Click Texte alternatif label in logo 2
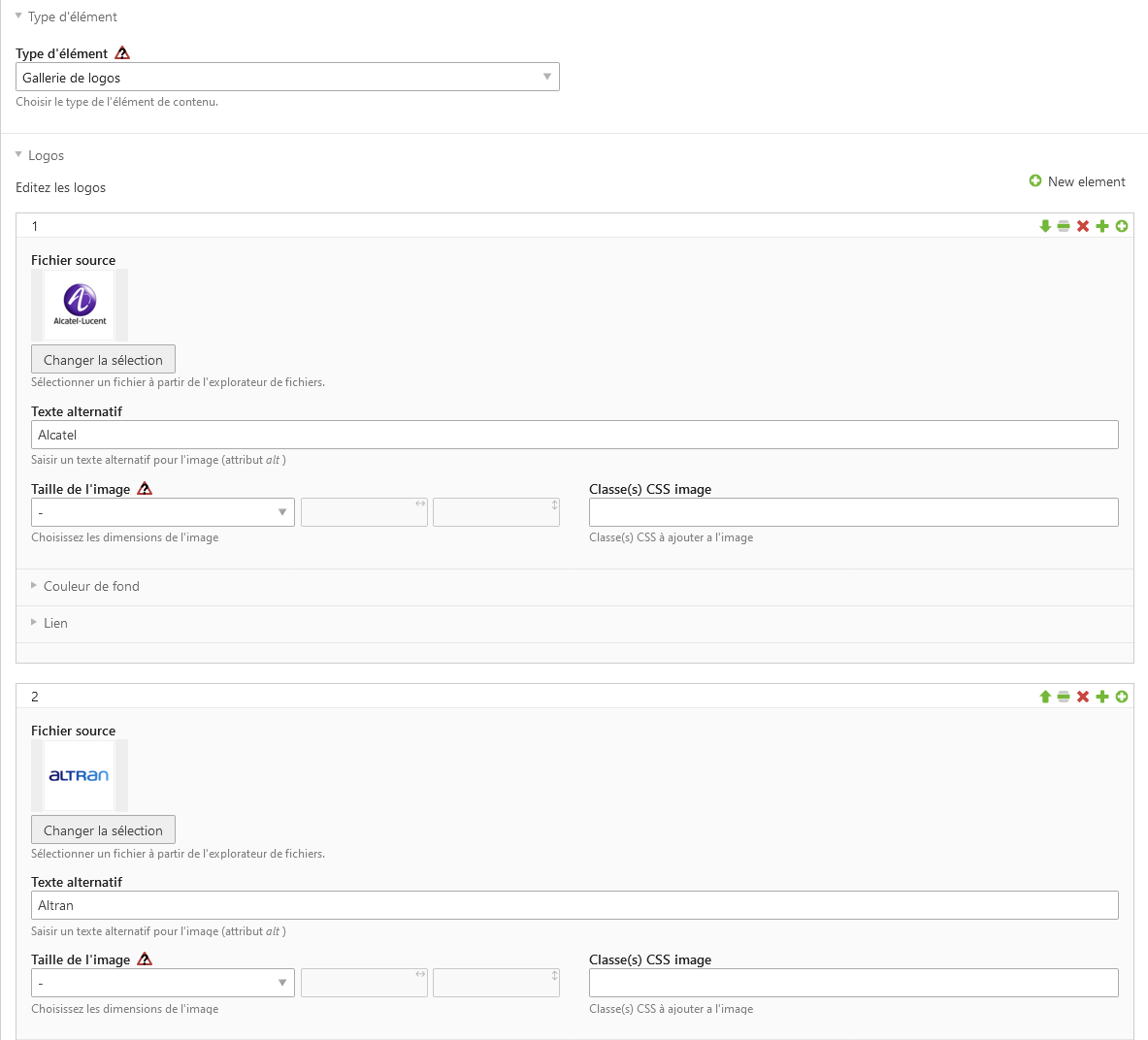 77,882
